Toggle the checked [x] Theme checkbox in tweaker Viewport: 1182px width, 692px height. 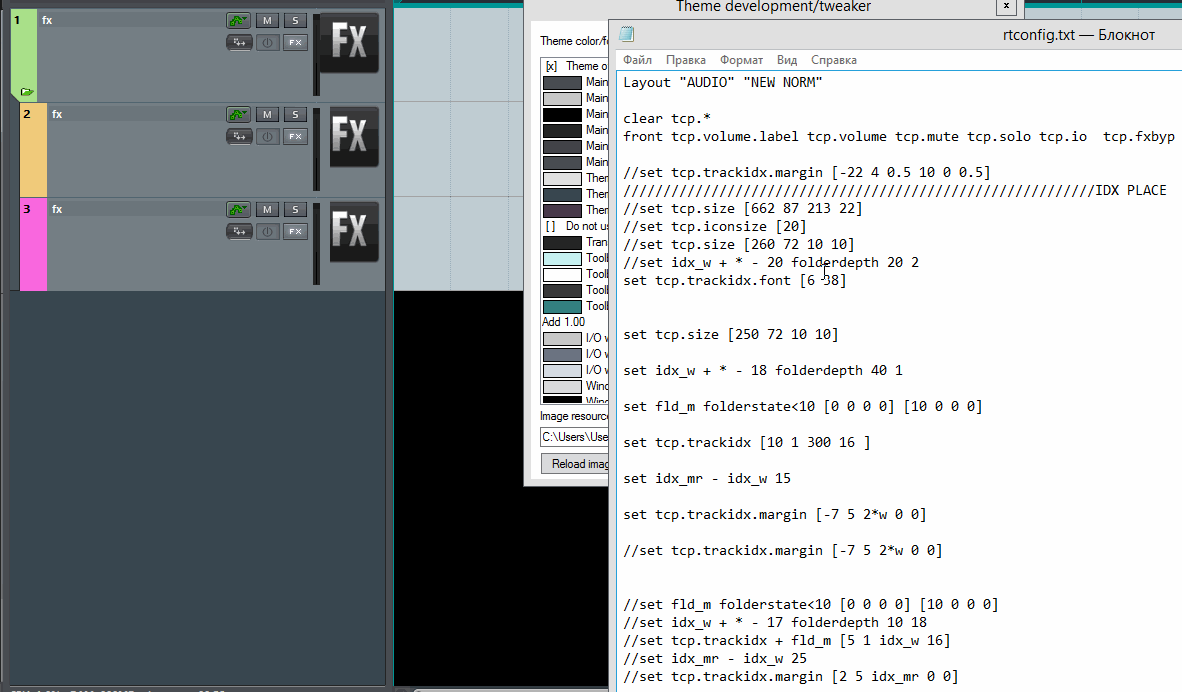(x=551, y=66)
